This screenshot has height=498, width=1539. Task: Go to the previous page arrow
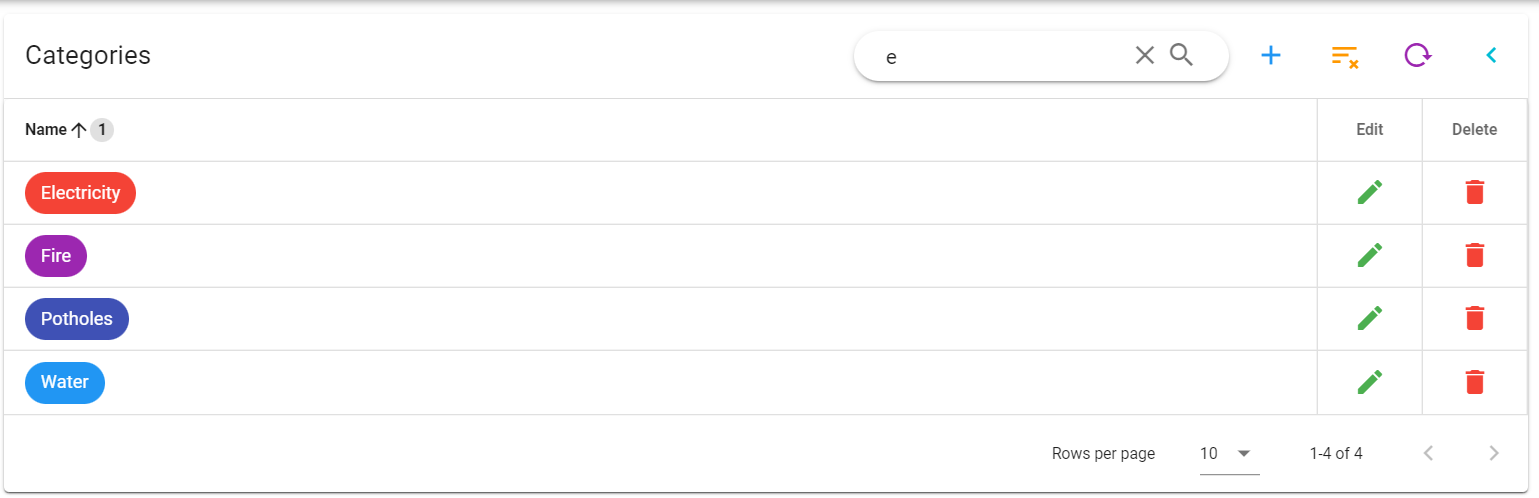coord(1429,454)
